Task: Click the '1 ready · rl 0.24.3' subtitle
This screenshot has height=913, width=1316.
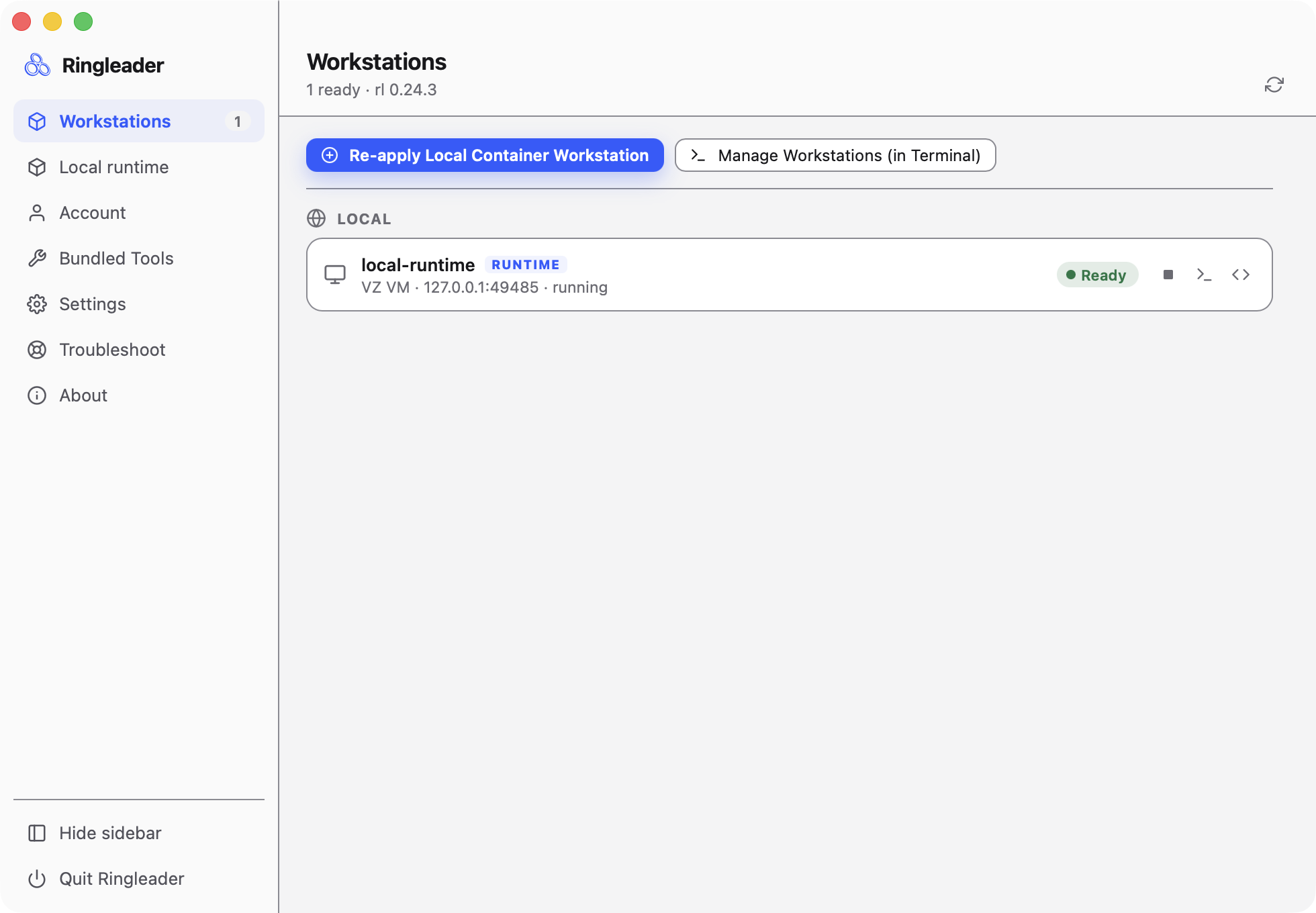Action: tap(371, 89)
